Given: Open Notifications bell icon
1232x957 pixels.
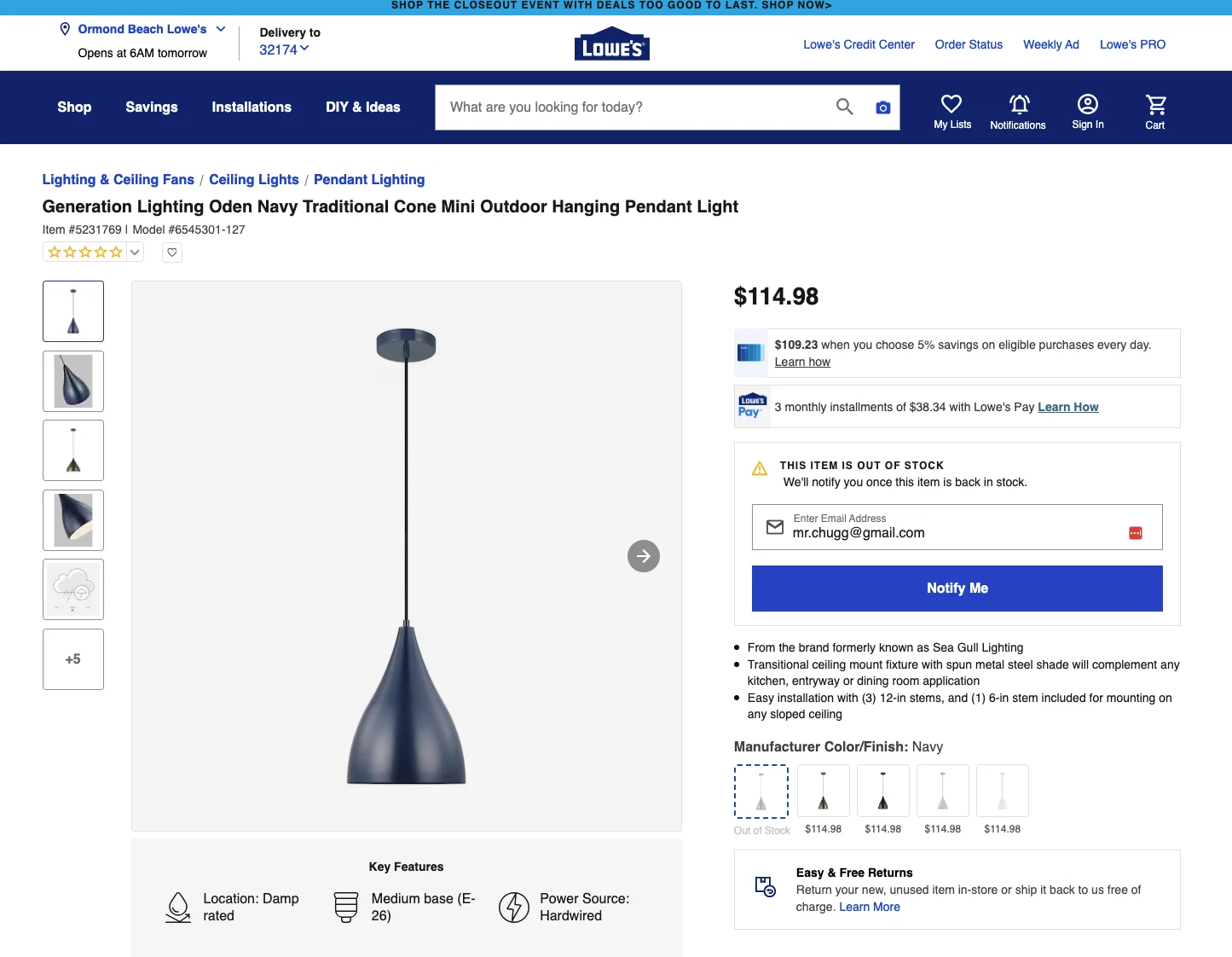Looking at the screenshot, I should (x=1018, y=112).
